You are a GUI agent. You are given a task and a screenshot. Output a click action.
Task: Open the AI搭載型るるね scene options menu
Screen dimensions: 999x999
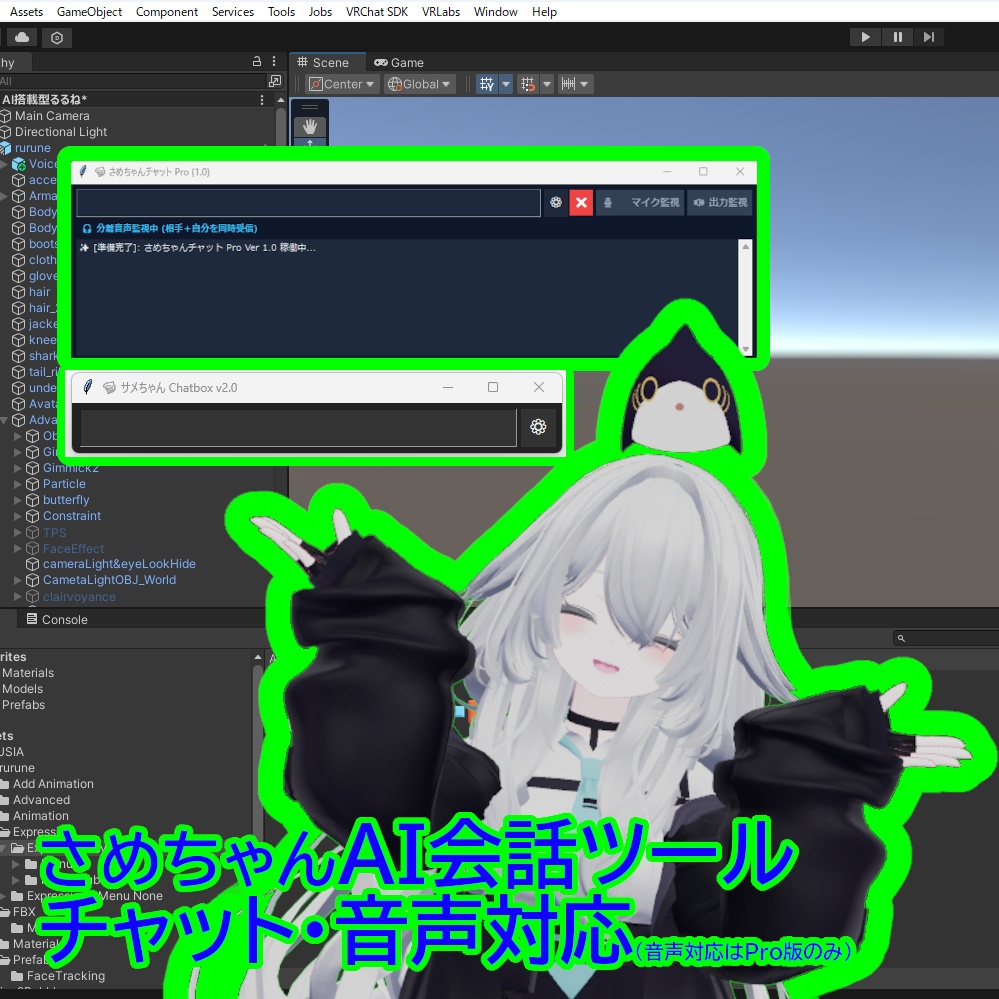(262, 100)
